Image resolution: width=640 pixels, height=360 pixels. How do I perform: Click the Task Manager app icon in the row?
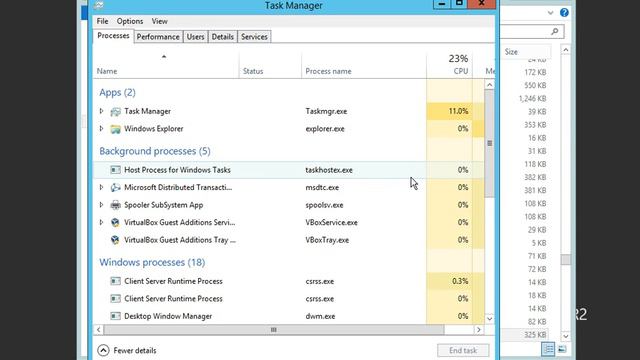(x=116, y=111)
